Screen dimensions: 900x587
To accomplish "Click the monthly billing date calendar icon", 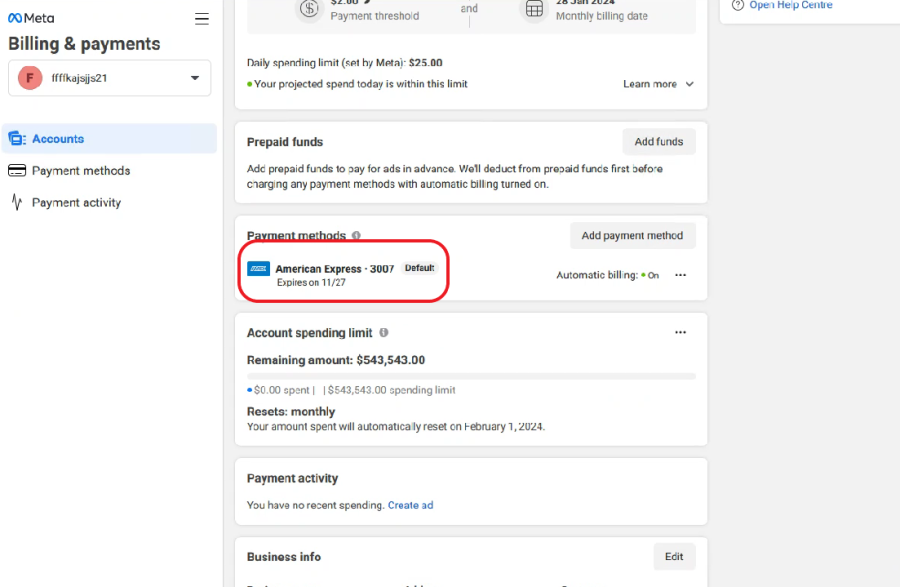I will click(x=535, y=9).
